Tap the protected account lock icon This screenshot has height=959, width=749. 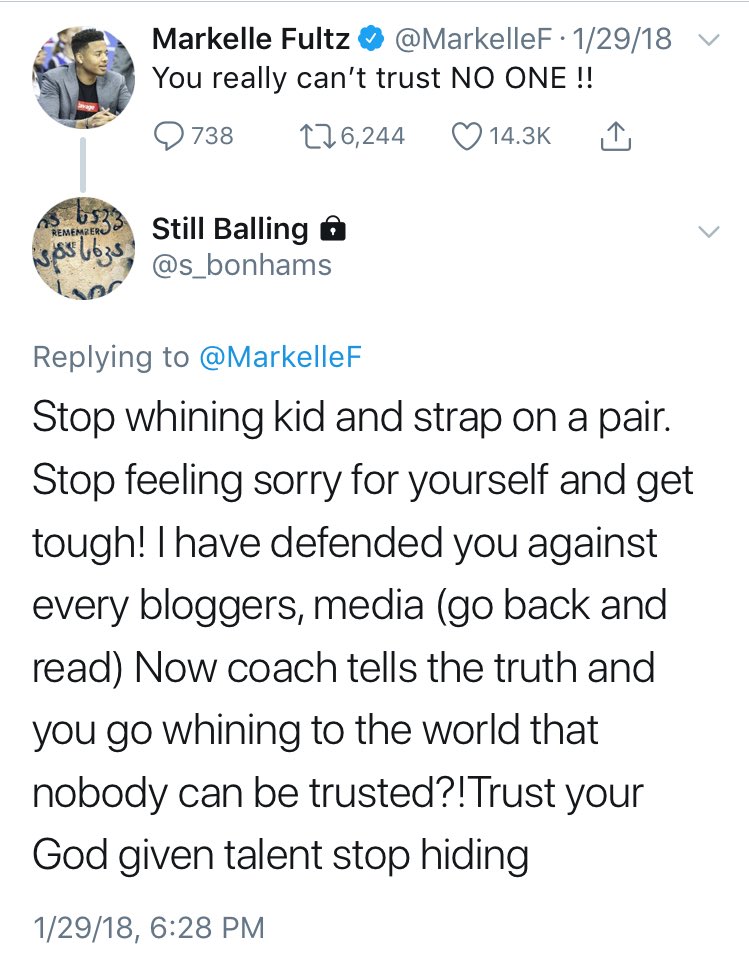point(331,231)
